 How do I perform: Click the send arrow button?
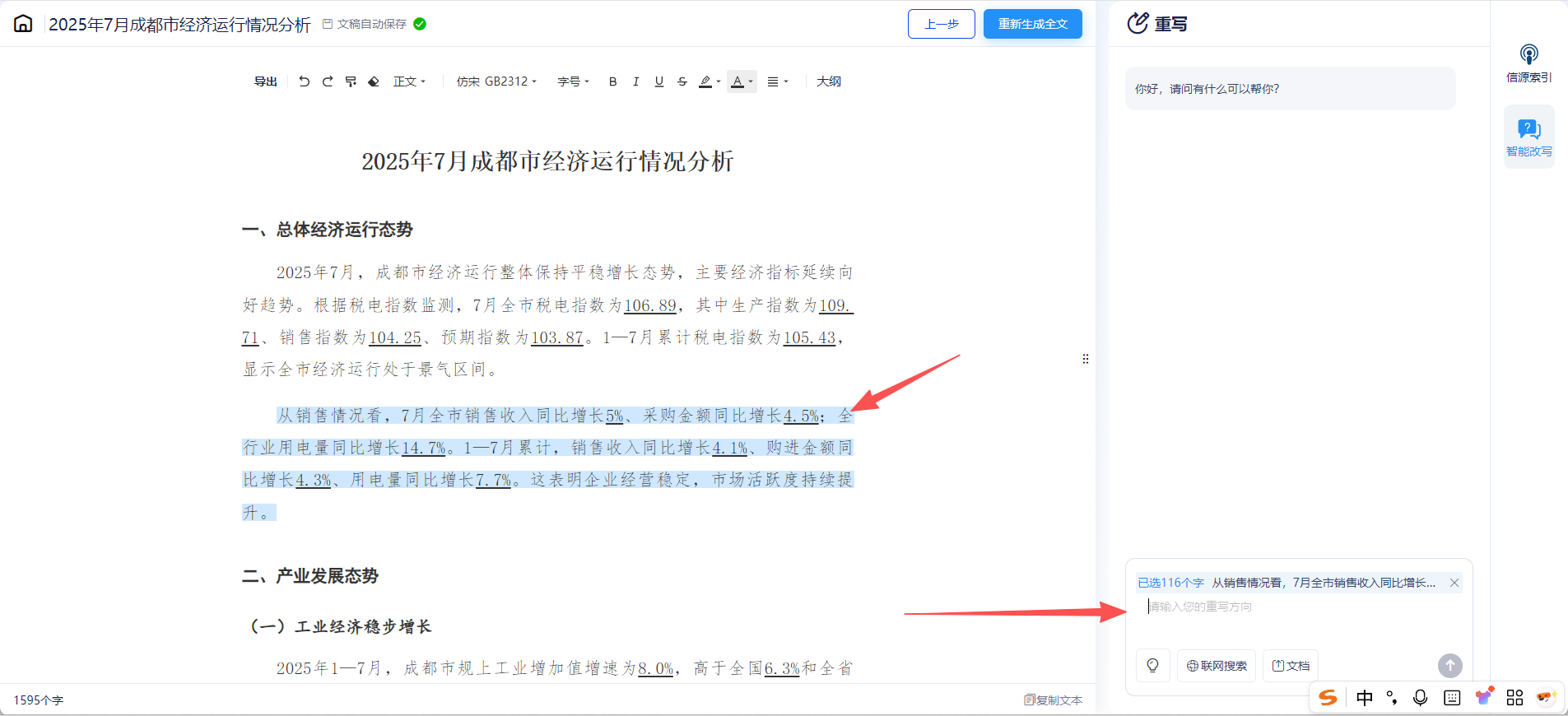[1450, 666]
